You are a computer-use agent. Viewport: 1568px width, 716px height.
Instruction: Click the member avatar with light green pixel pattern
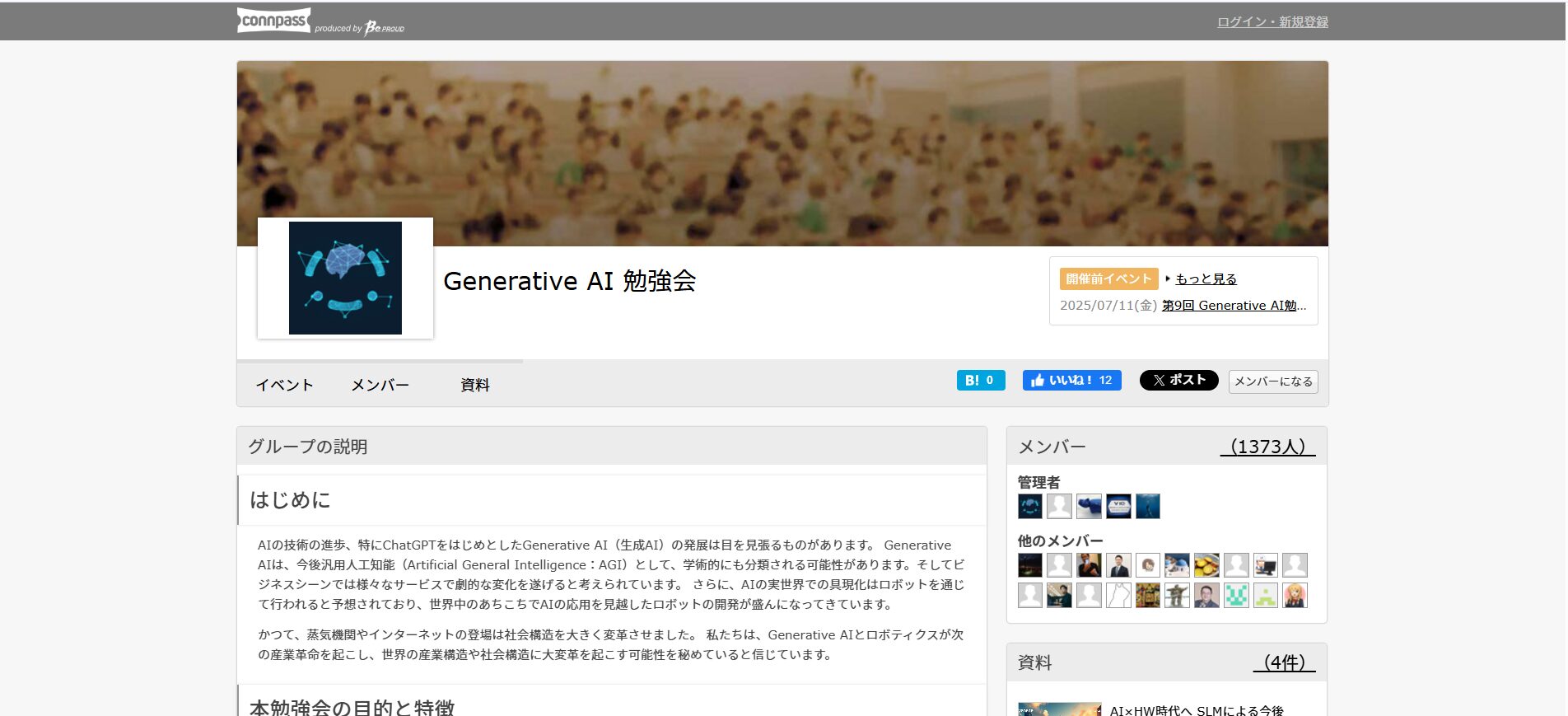pyautogui.click(x=1266, y=595)
